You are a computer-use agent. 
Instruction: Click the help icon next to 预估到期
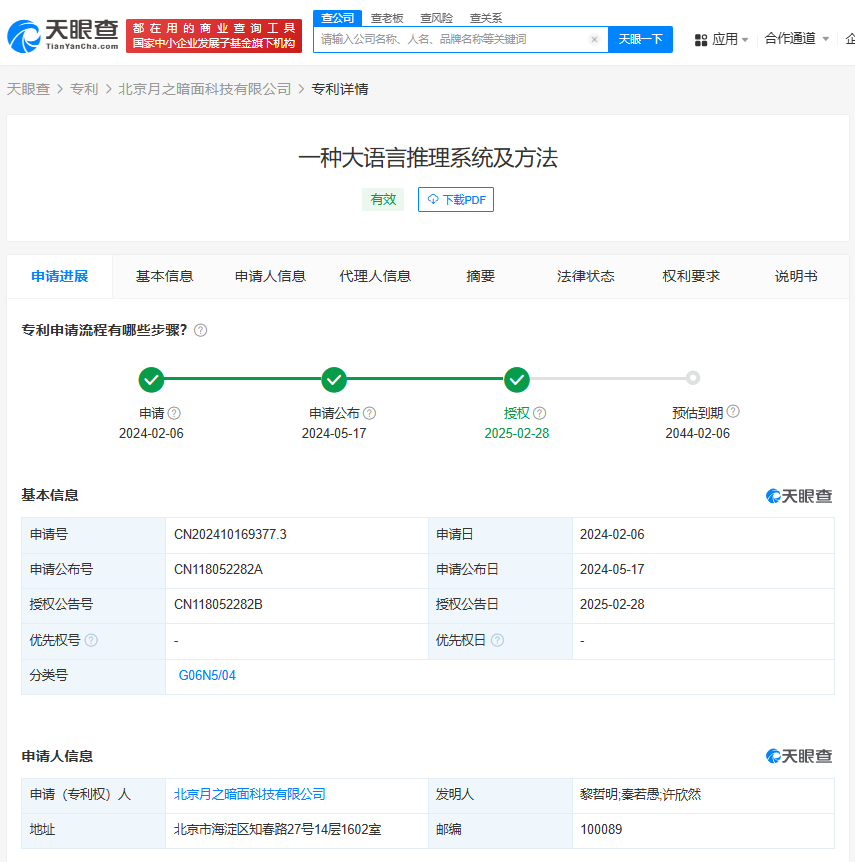click(733, 412)
